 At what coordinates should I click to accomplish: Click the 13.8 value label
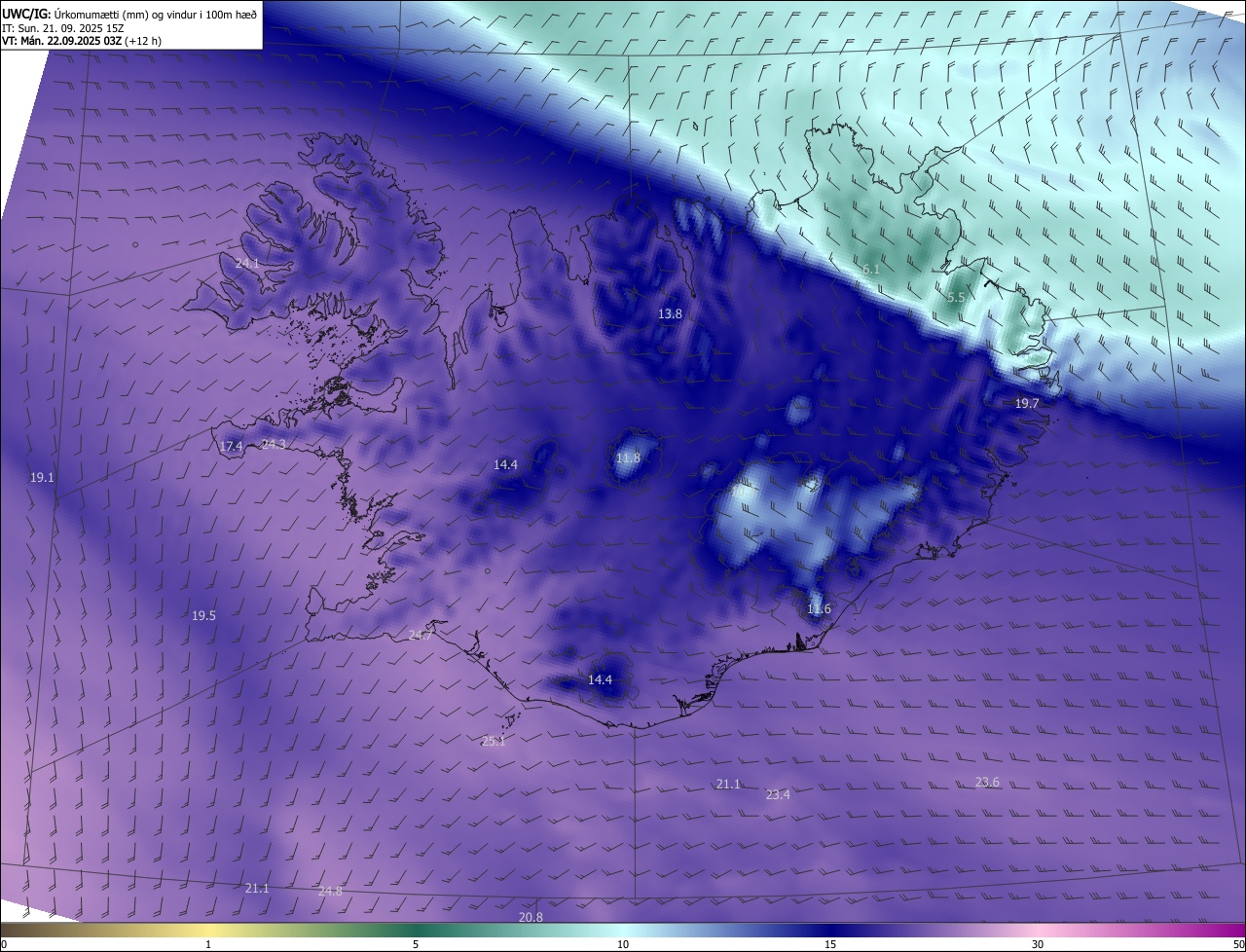[670, 313]
